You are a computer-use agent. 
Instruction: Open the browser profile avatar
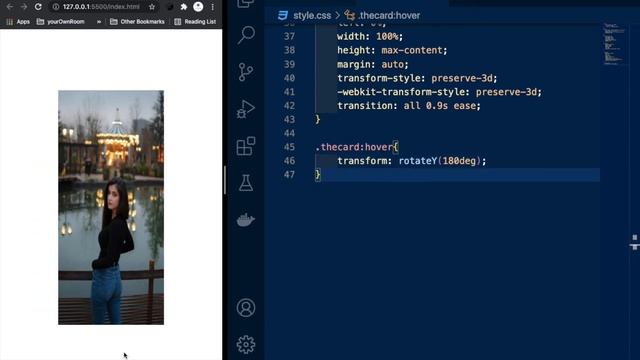198,7
